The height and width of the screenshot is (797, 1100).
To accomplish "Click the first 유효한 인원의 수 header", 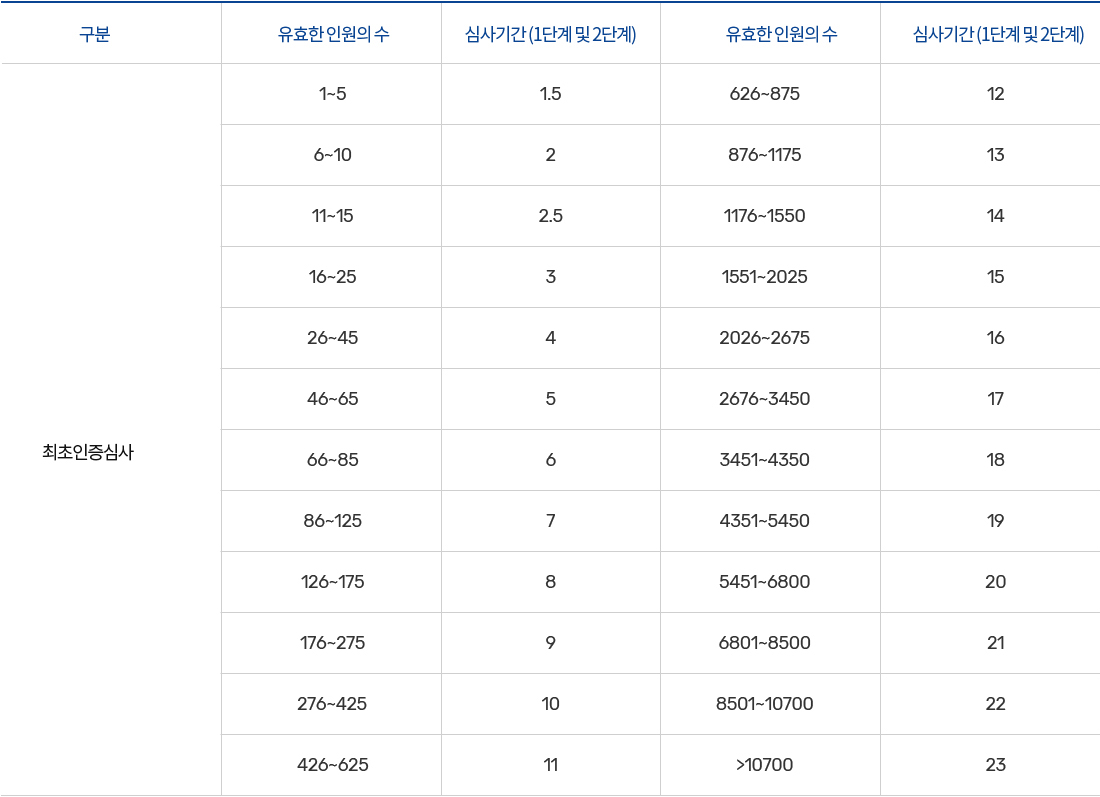I will click(x=333, y=34).
